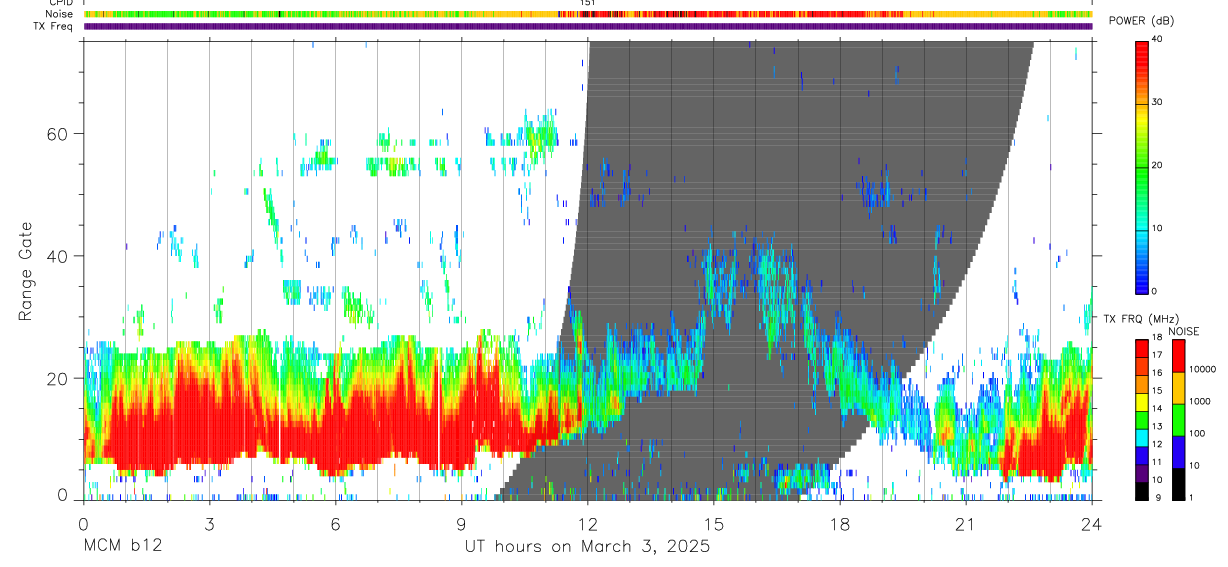Click the 13 label on TX FRQ scale
Image resolution: width=1228 pixels, height=567 pixels.
pyautogui.click(x=1156, y=427)
